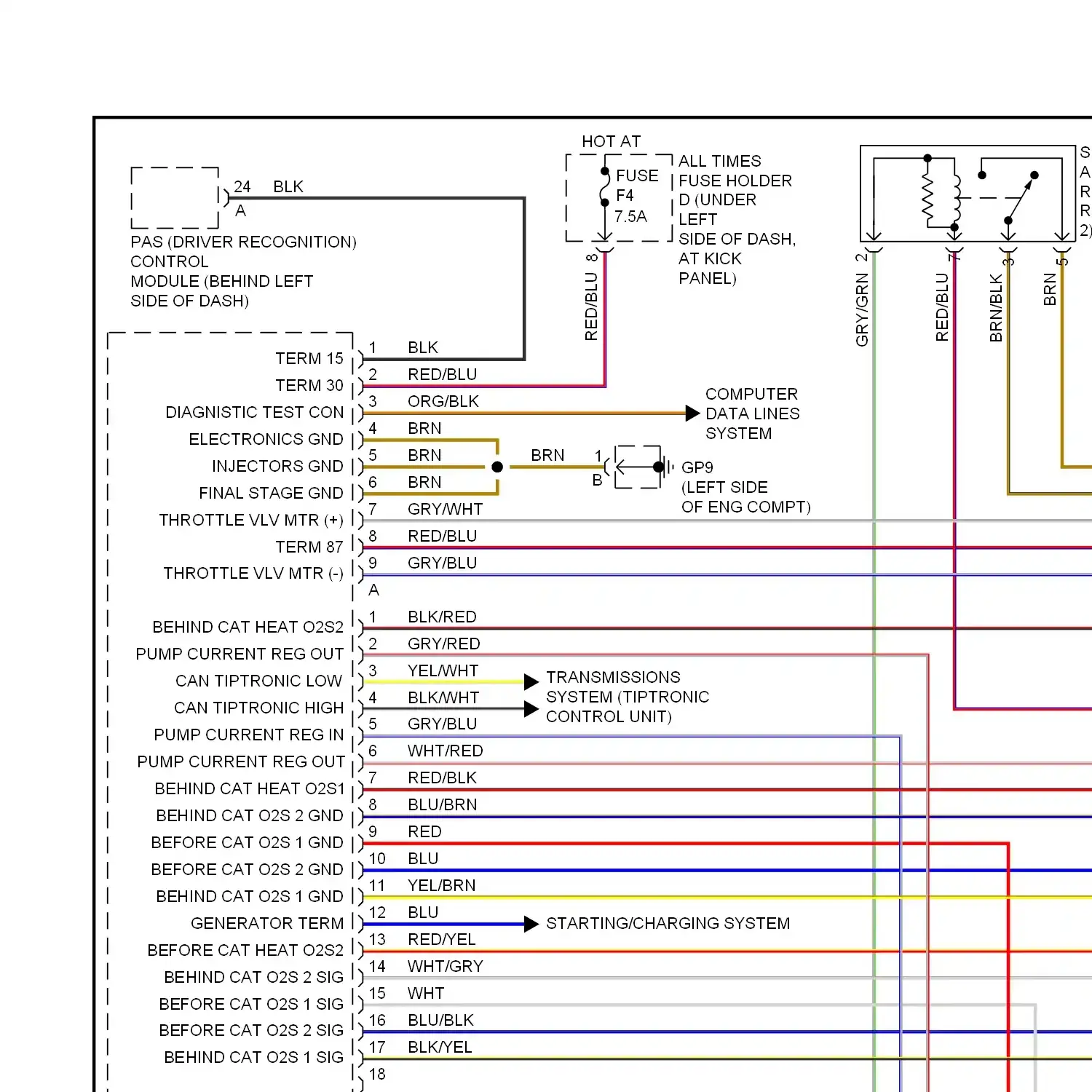Select 'BEHIND CAT HEAT O2S2' label
Screen dimensions: 1092x1092
[248, 628]
